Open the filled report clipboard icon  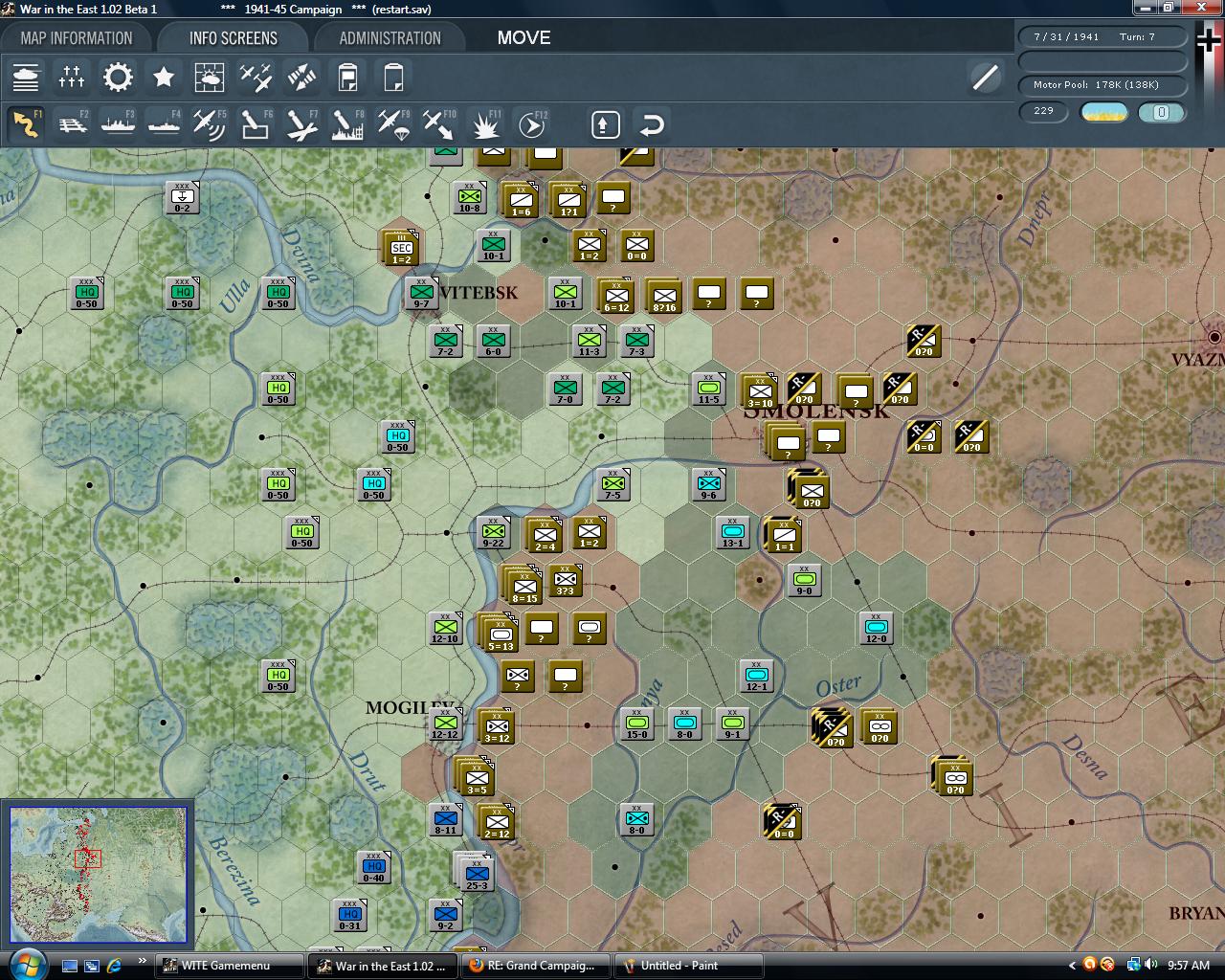pyautogui.click(x=347, y=77)
